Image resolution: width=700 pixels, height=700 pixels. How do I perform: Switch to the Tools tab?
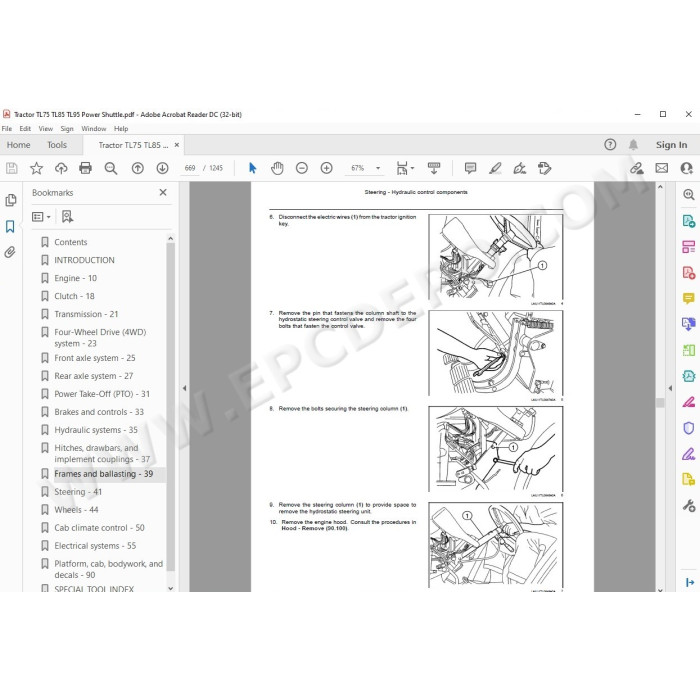click(x=57, y=145)
